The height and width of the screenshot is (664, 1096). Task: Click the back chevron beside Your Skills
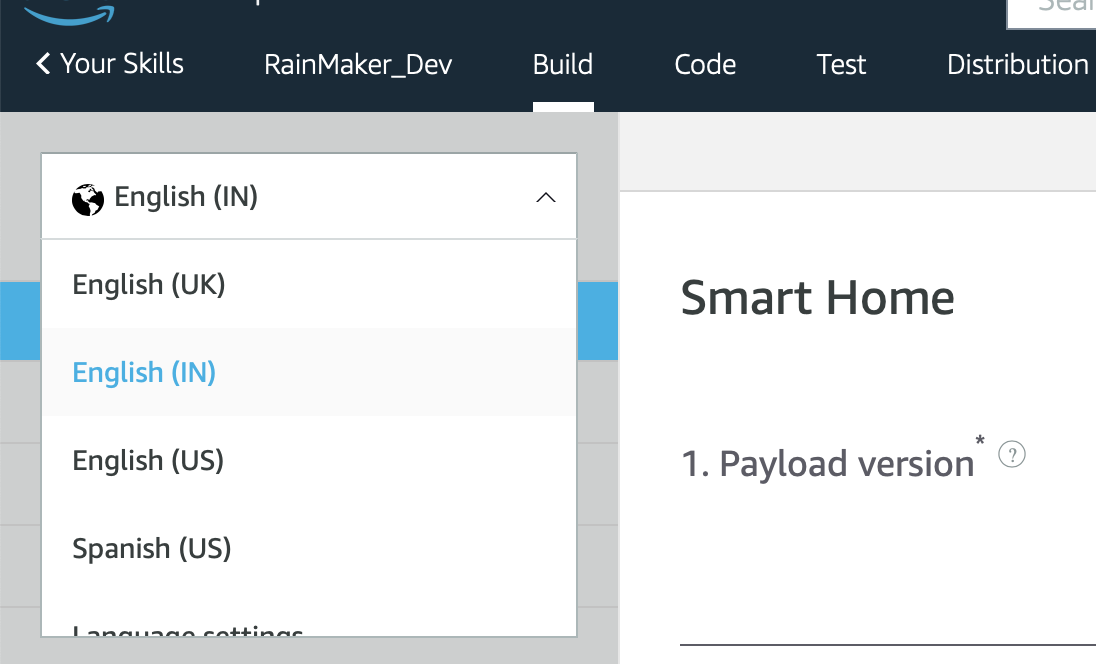pyautogui.click(x=43, y=64)
